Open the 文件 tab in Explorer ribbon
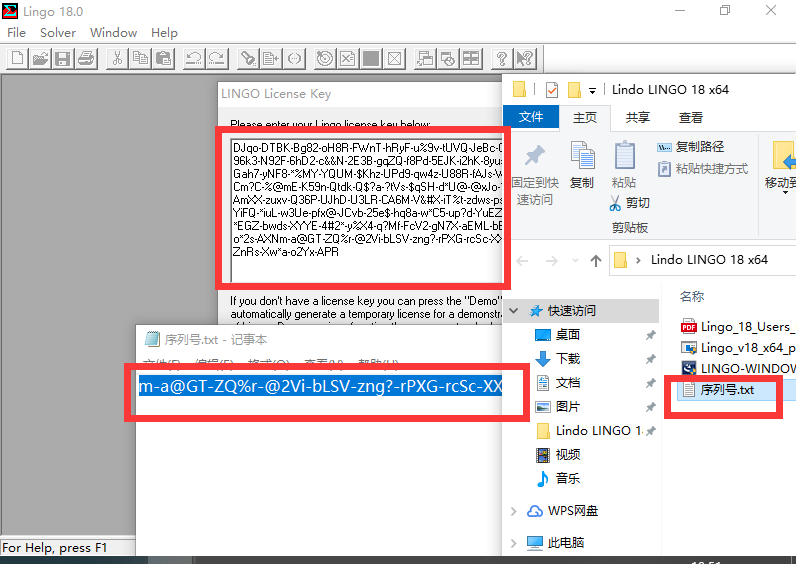The width and height of the screenshot is (796, 564). pos(531,117)
